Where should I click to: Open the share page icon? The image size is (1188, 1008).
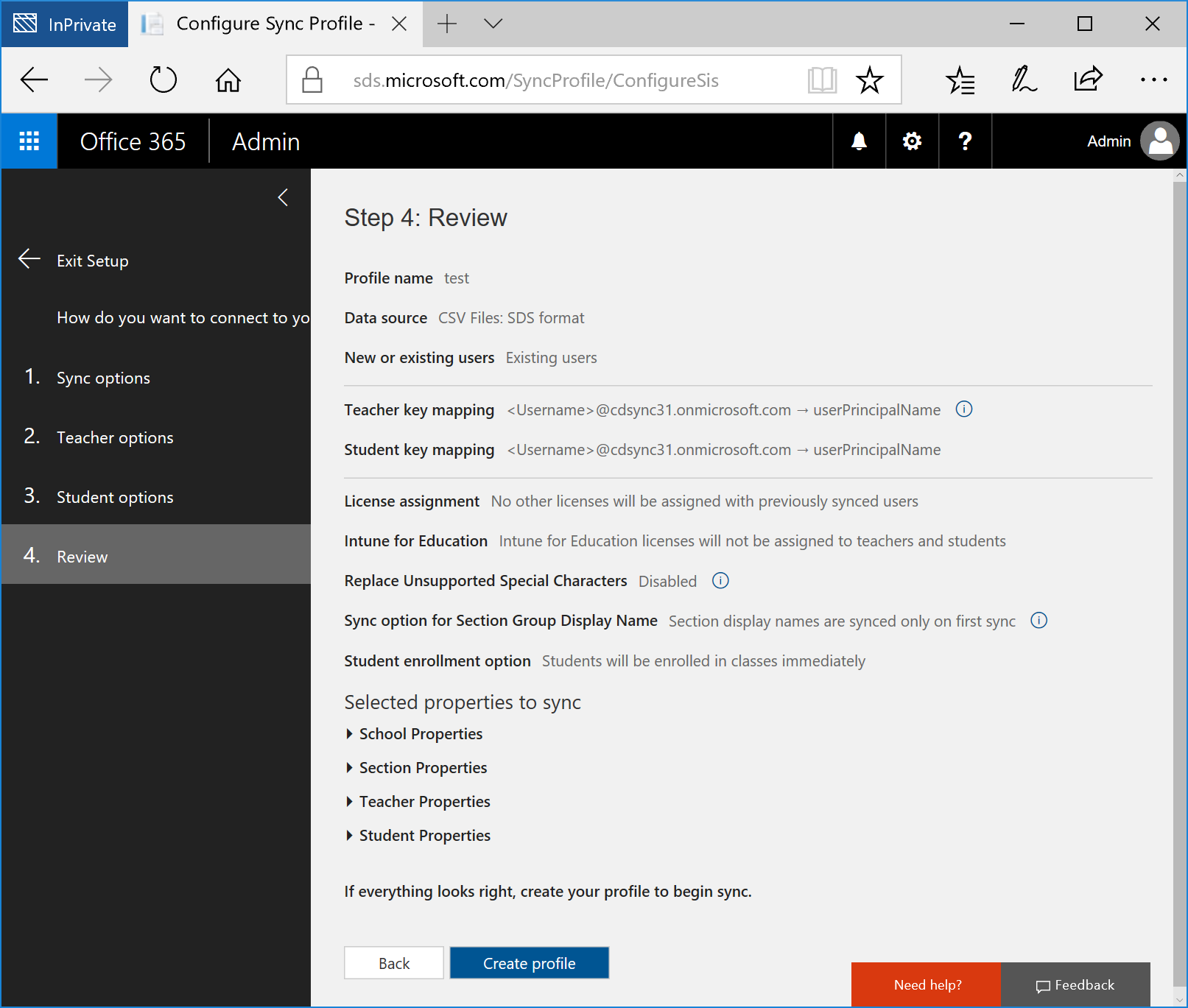(x=1088, y=80)
